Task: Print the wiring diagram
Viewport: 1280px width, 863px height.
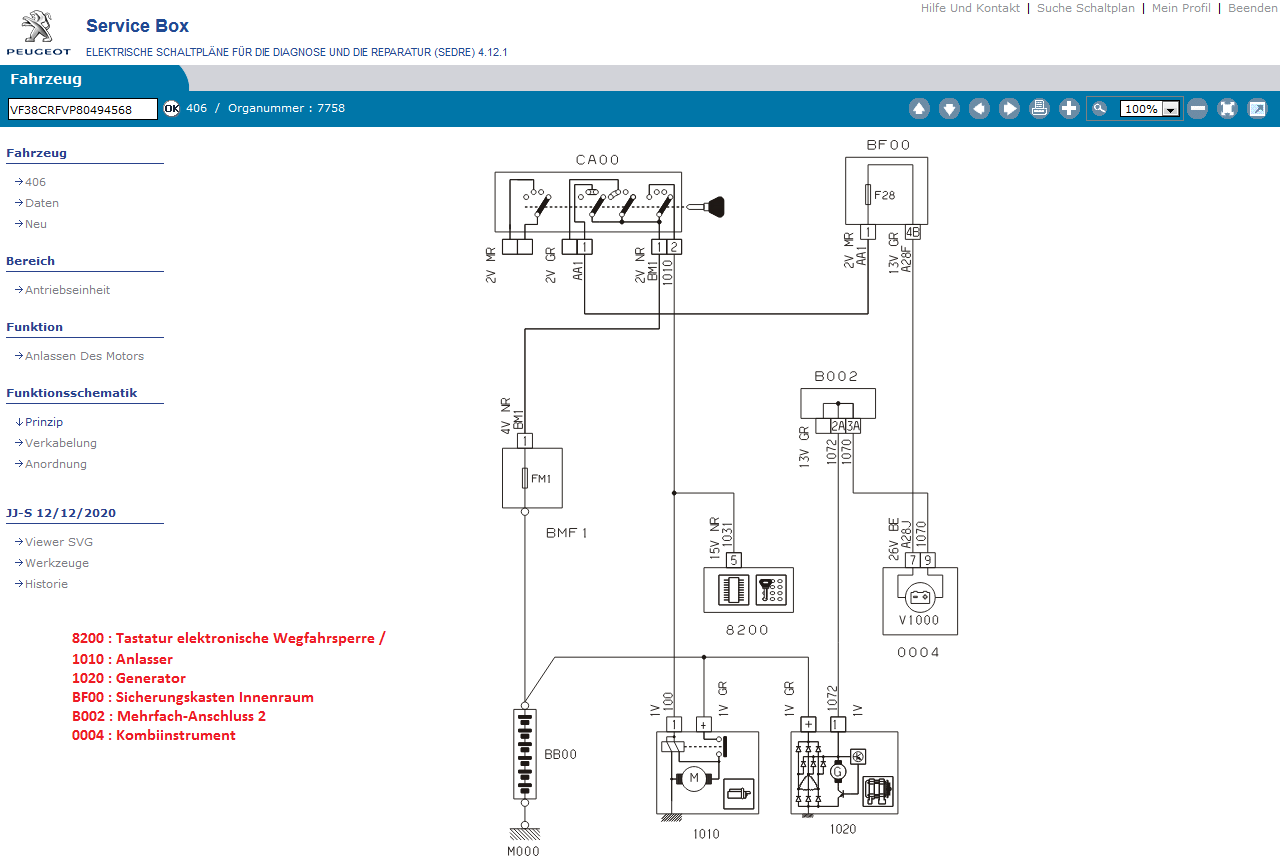Action: tap(1039, 109)
